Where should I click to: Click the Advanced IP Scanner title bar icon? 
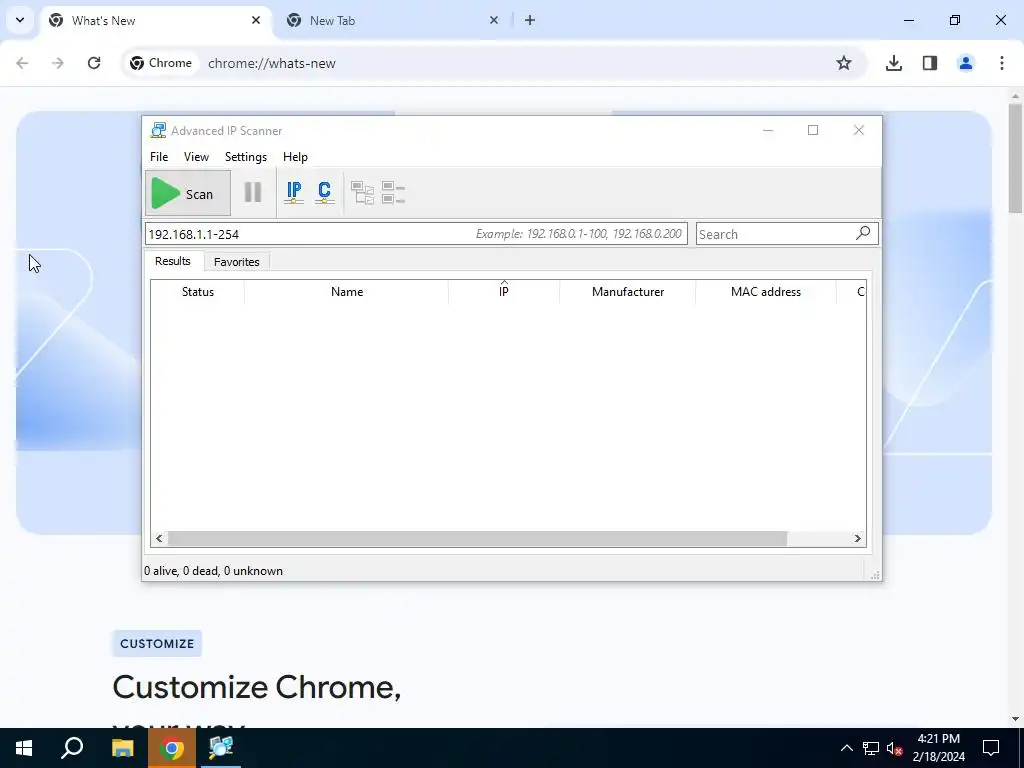[158, 130]
